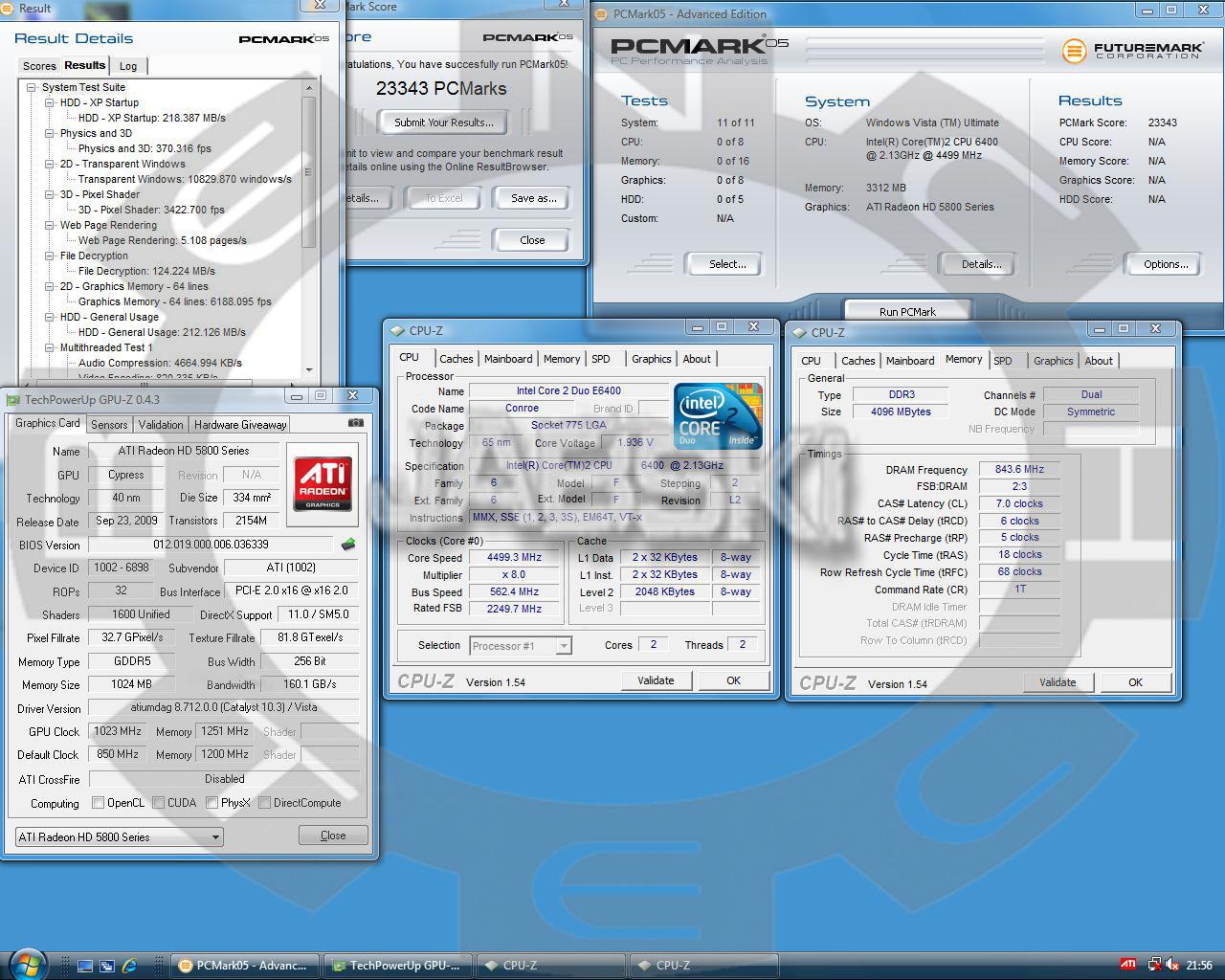
Task: Click Close button in GPU-Z
Action: pos(333,835)
